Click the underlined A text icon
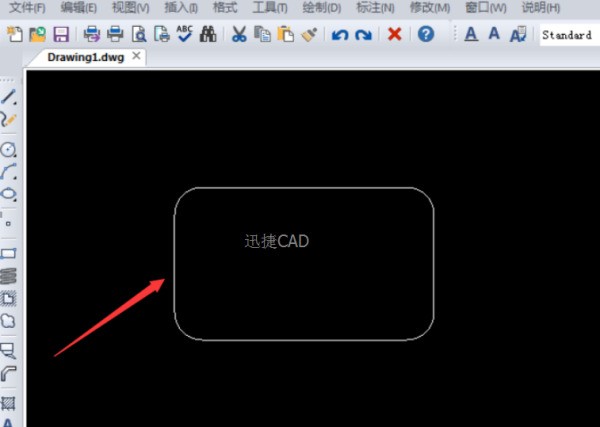Viewport: 600px width, 427px height. pos(471,34)
